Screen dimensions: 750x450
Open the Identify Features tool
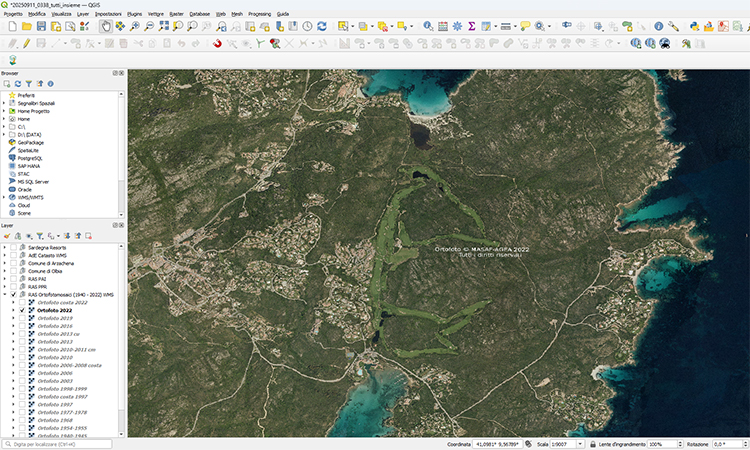click(x=427, y=26)
